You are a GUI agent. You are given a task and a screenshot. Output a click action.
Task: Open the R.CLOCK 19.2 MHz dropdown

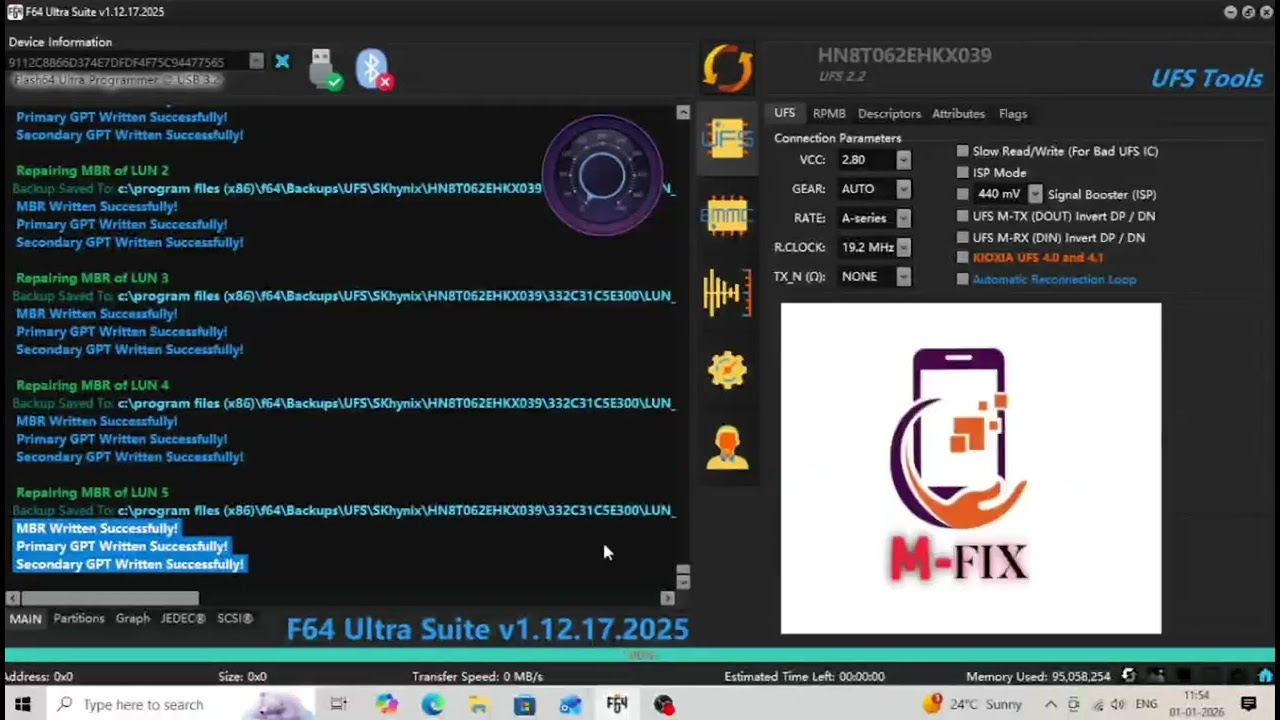(x=903, y=247)
